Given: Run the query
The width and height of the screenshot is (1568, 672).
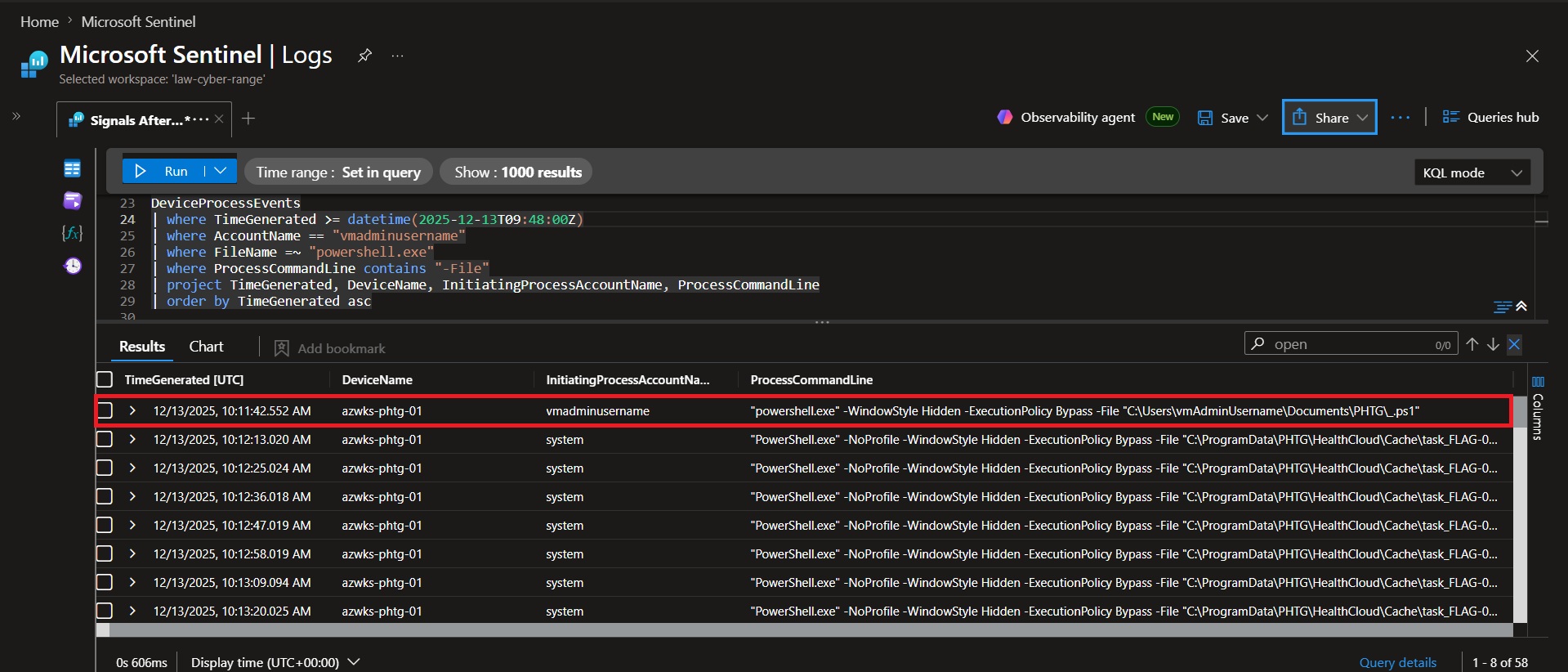Looking at the screenshot, I should [163, 171].
